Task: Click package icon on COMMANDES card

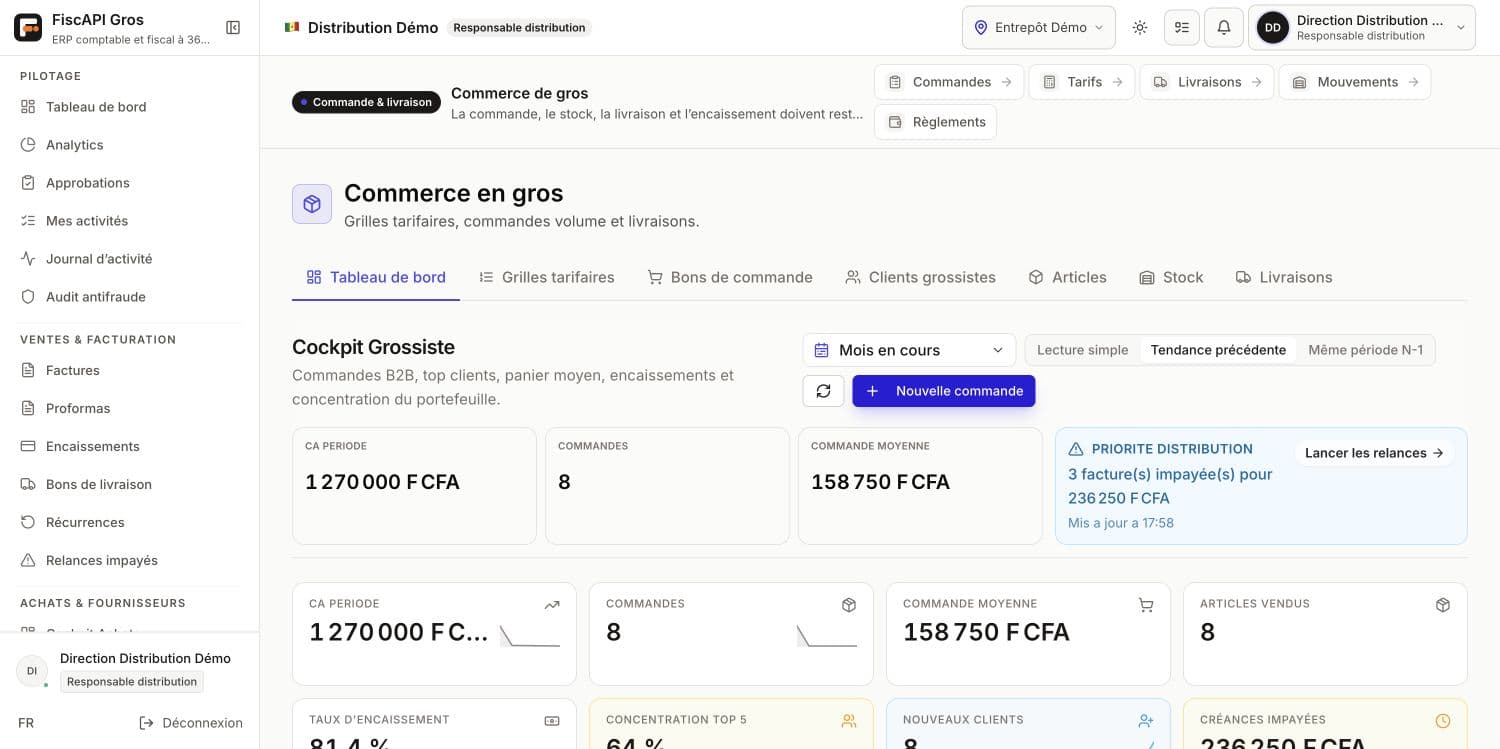Action: 849,605
